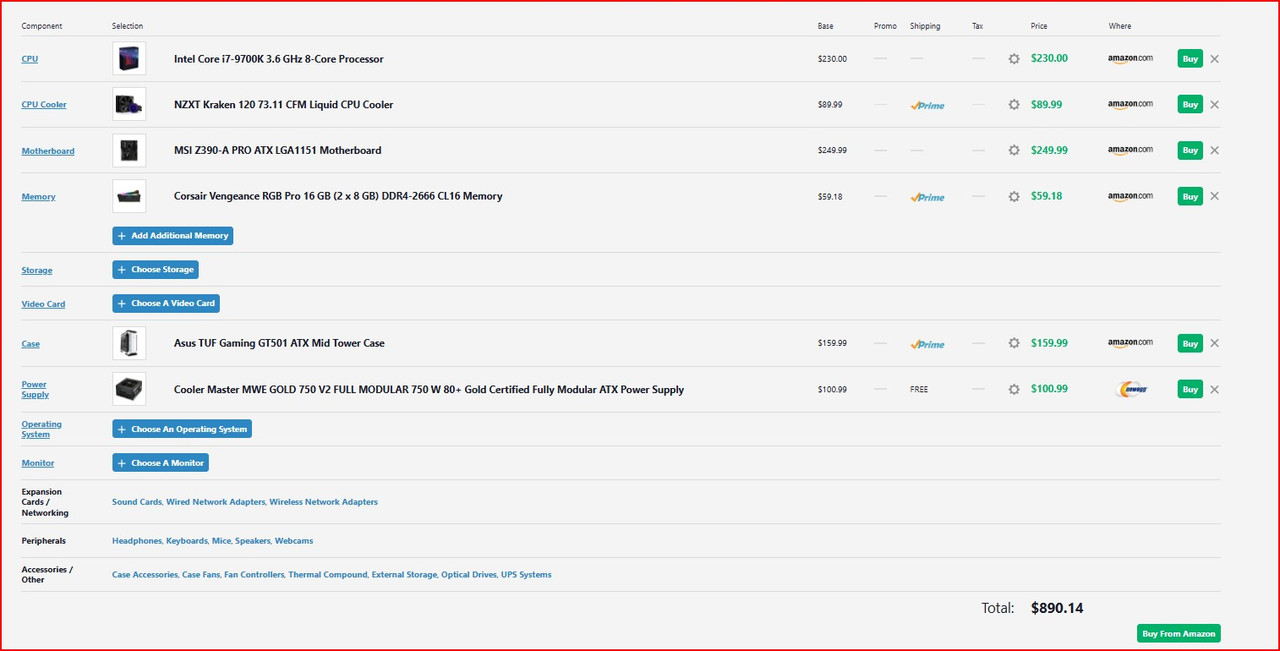
Task: Click Amazon logo in Memory row
Action: tap(1130, 197)
